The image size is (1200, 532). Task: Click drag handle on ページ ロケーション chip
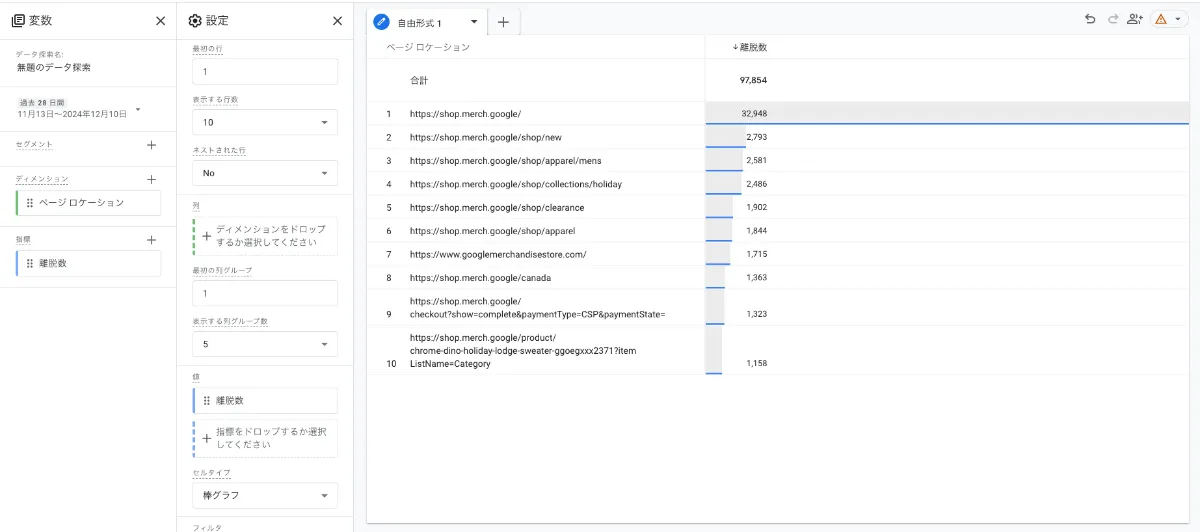(30, 203)
